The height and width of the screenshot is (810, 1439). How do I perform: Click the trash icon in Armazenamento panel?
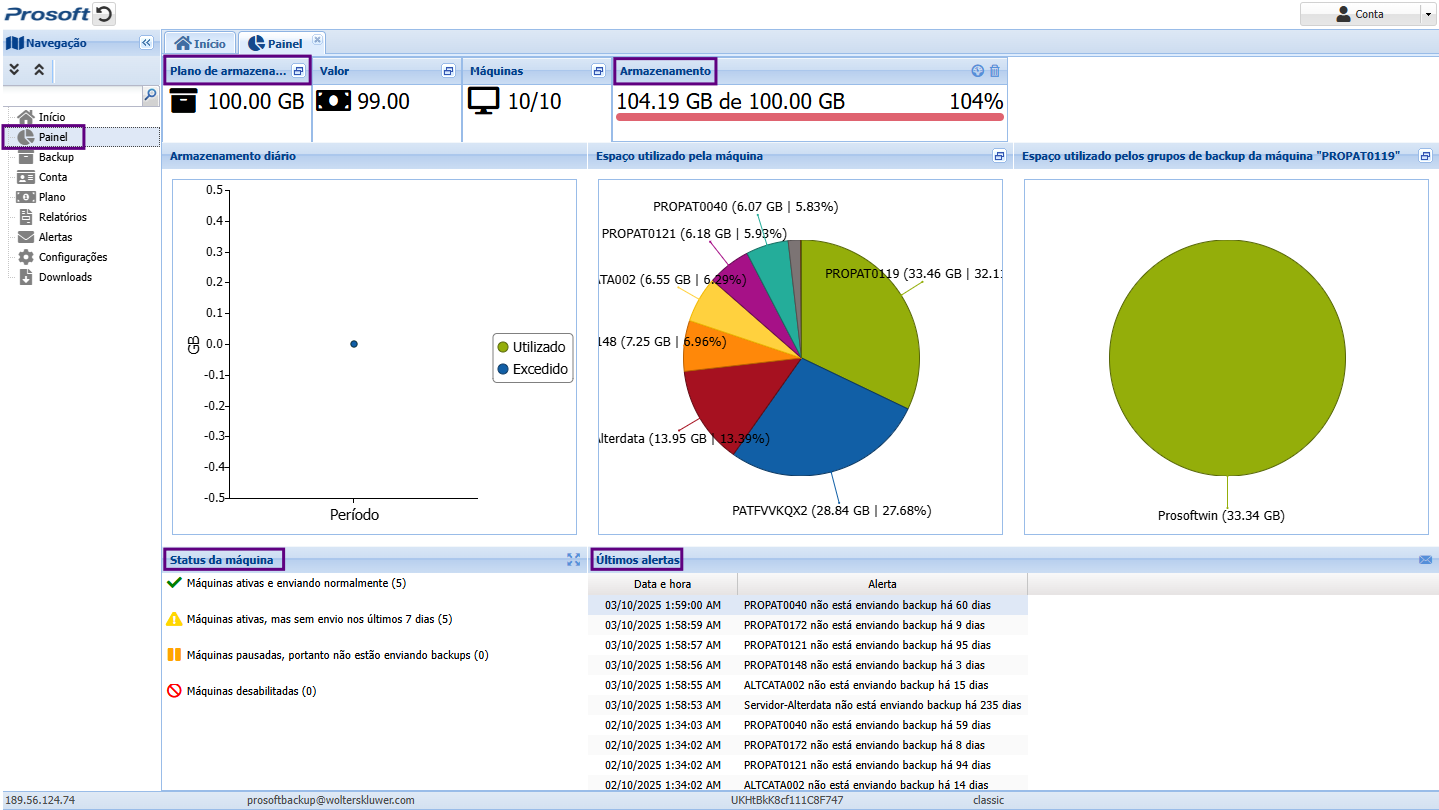994,71
